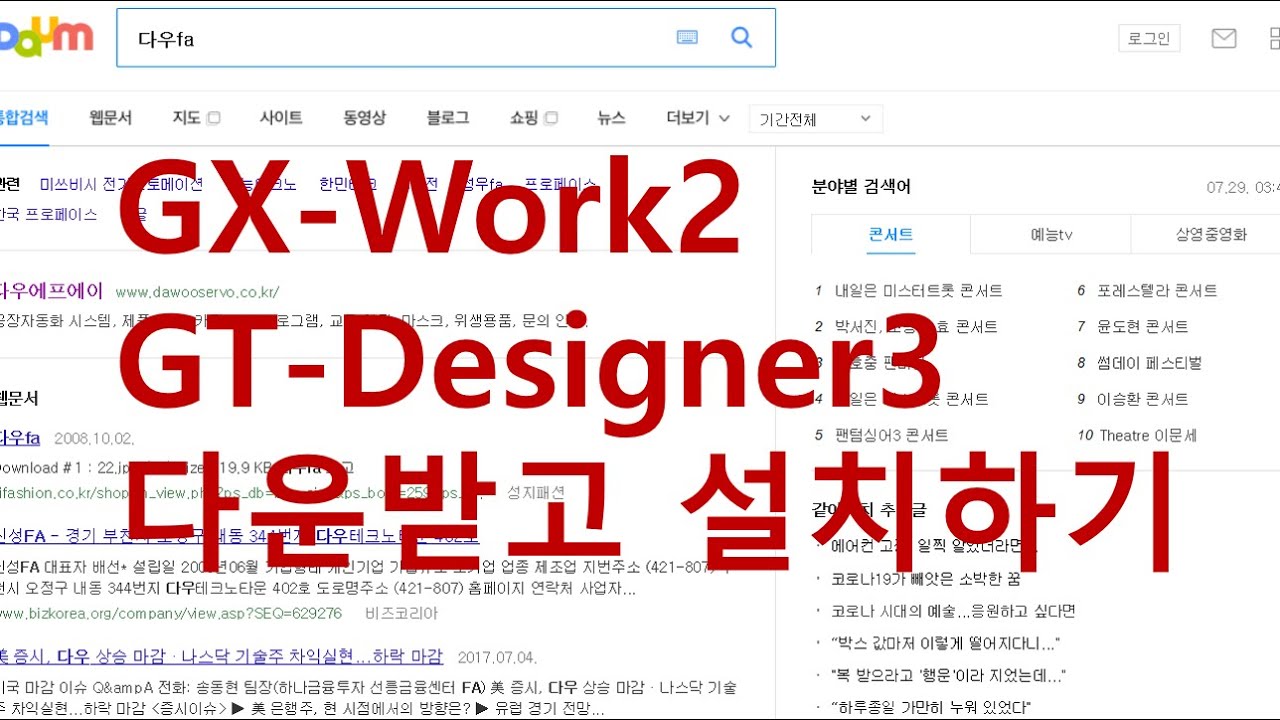This screenshot has width=1280, height=720.
Task: Click ranked keyword 이승환 콘서트
Action: (x=1142, y=399)
